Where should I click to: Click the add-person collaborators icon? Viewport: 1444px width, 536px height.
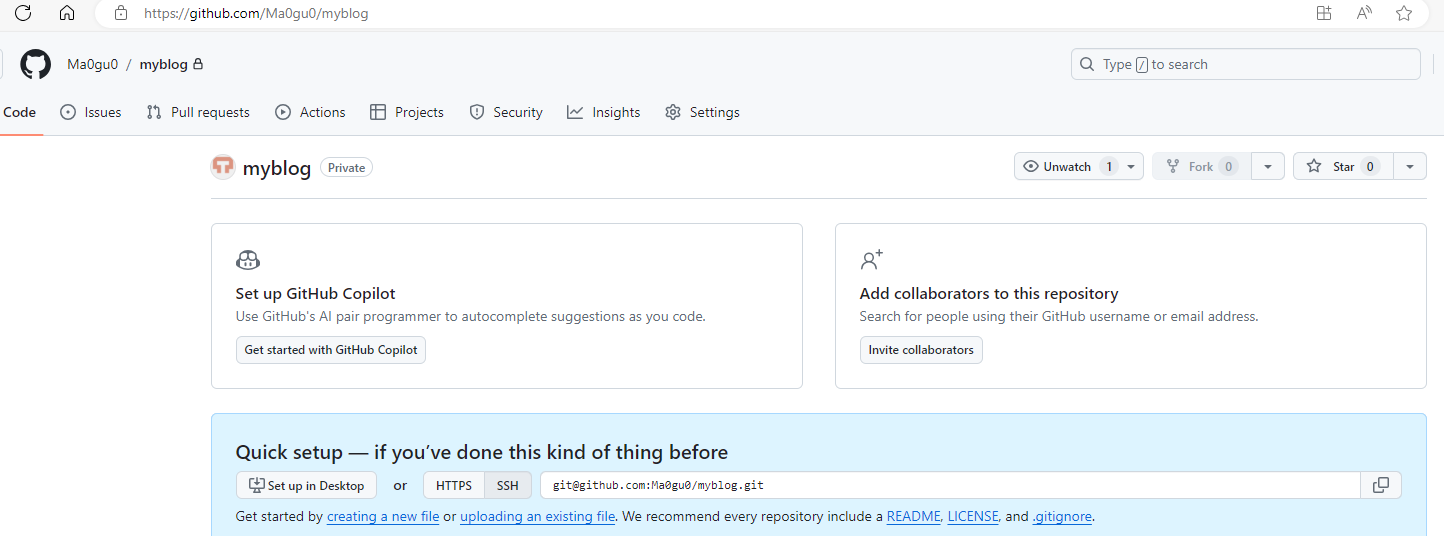click(872, 261)
